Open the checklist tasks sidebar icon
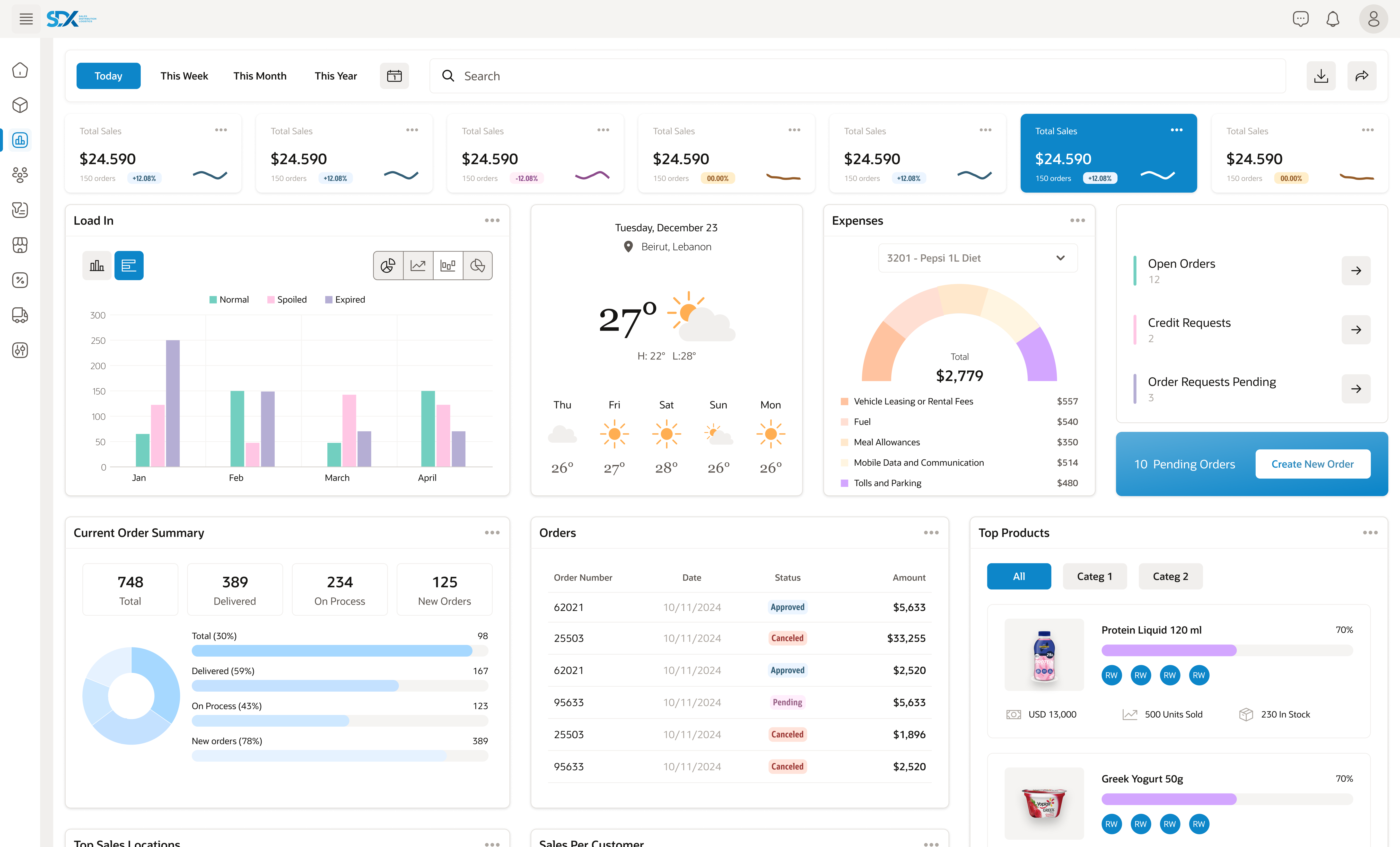Image resolution: width=1400 pixels, height=847 pixels. pyautogui.click(x=20, y=210)
